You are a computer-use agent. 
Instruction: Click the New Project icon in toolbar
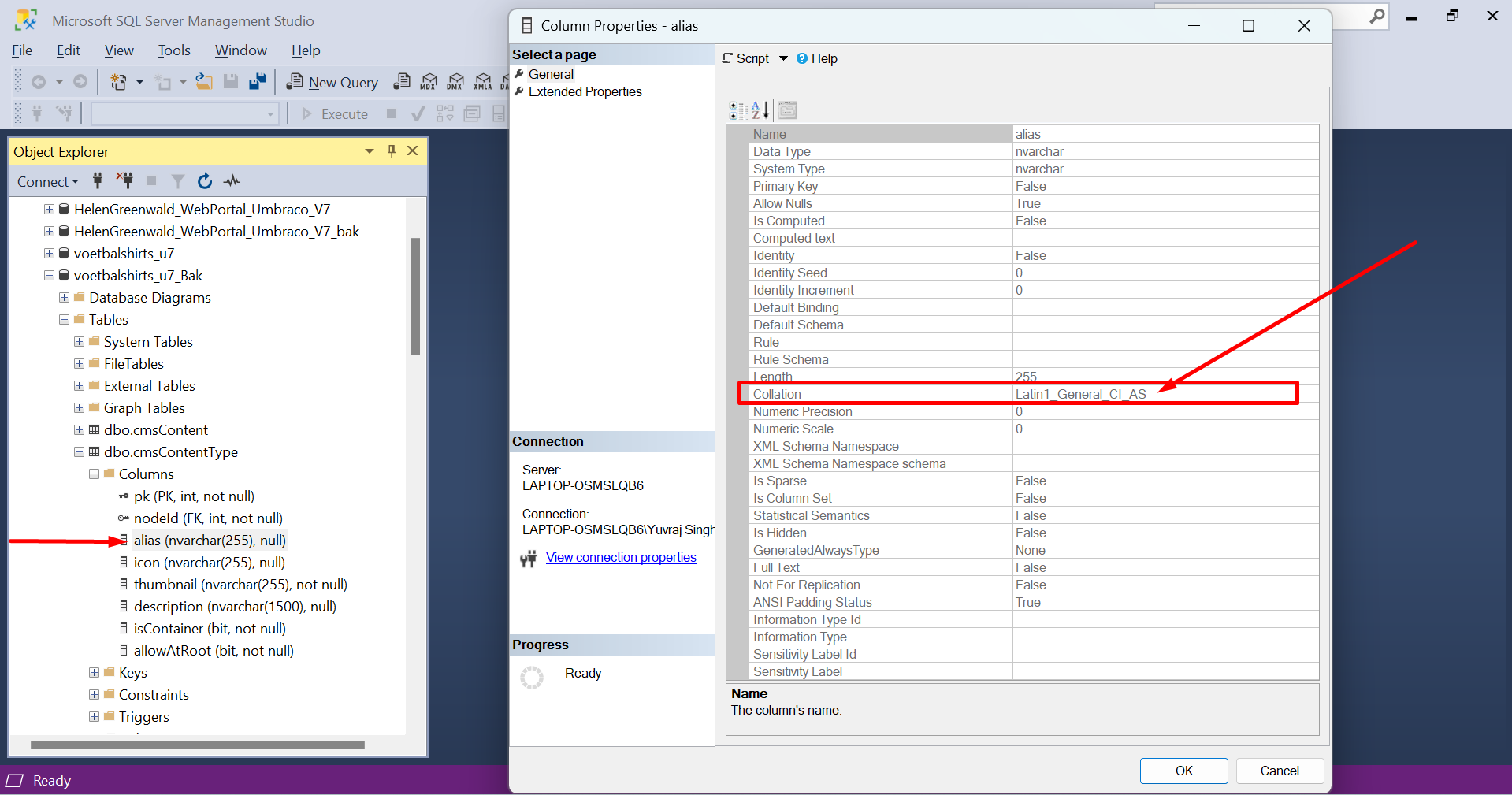118,82
